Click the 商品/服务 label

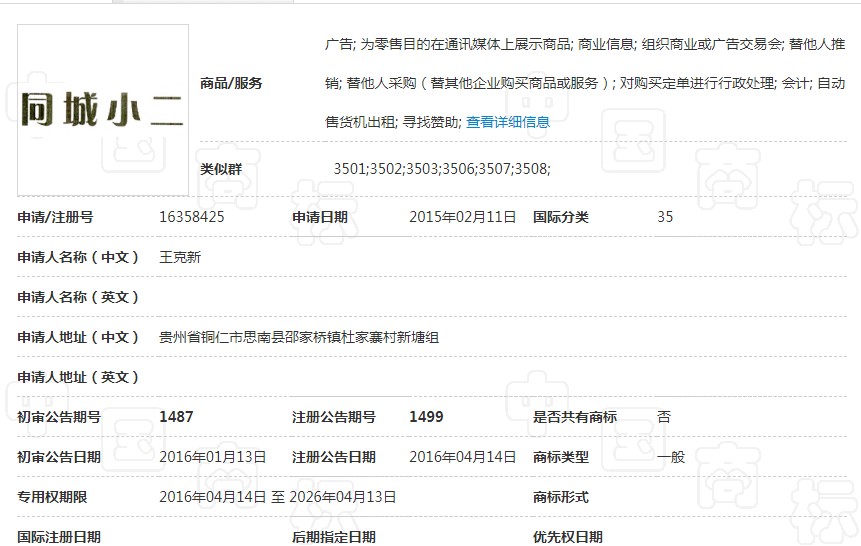pos(231,83)
